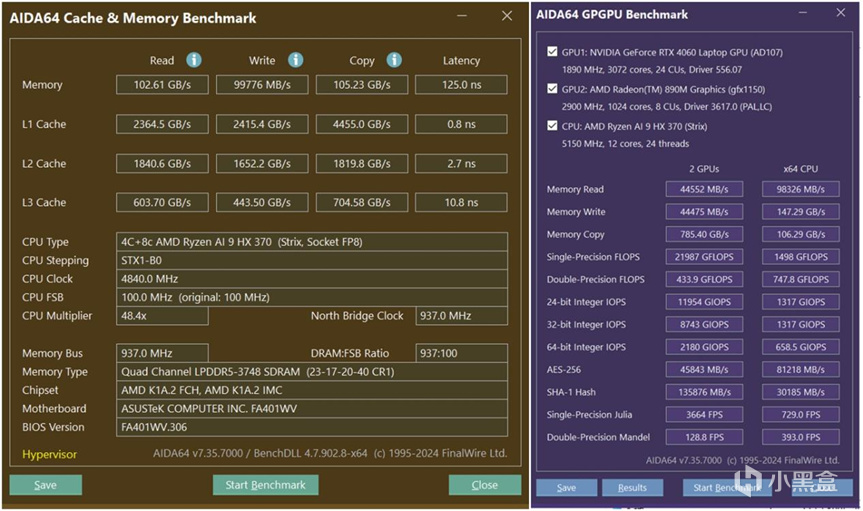Click Save in GPGPU Benchmark window
Viewport: 863px width, 511px height.
pos(566,488)
